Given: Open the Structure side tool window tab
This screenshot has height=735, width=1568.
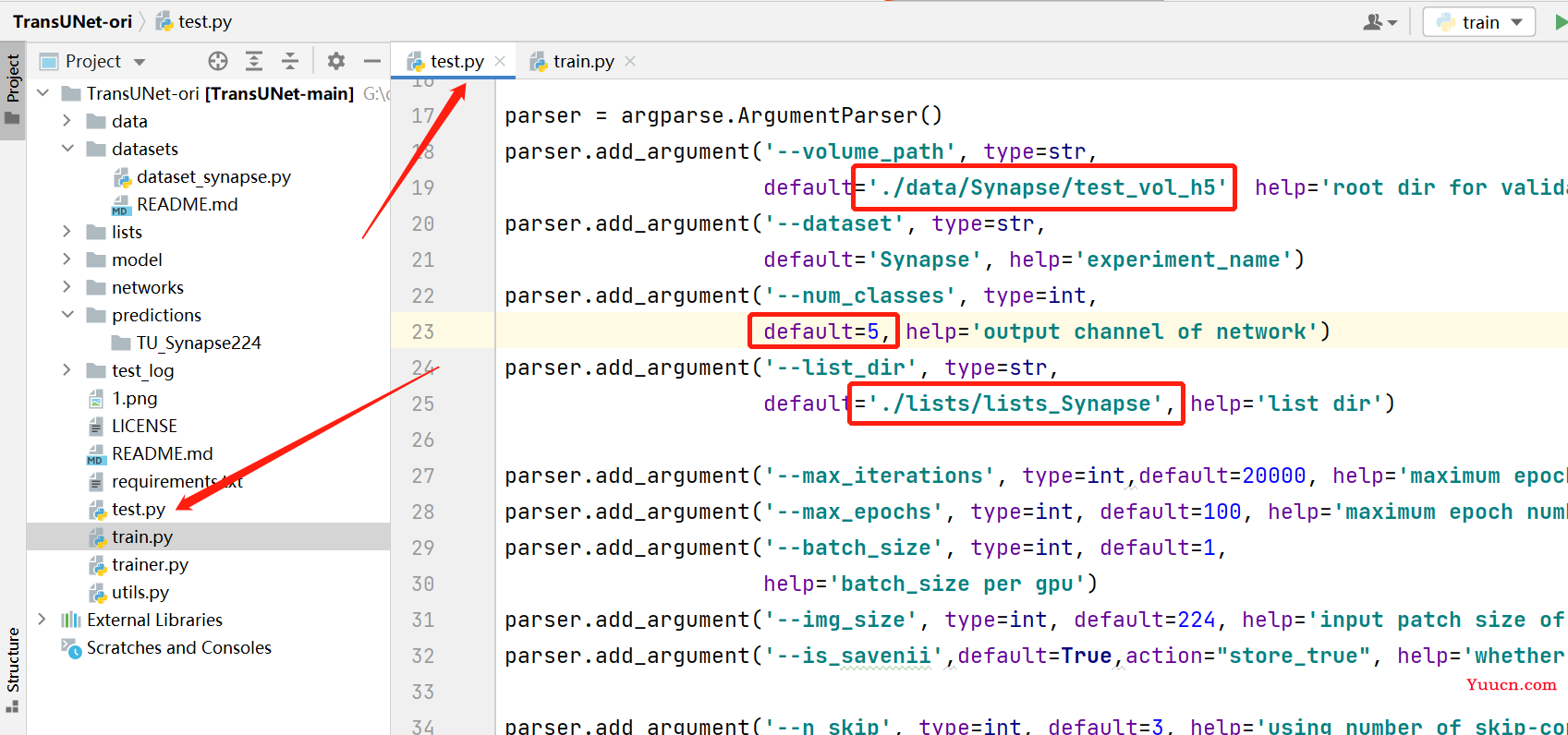Looking at the screenshot, I should pos(13,669).
